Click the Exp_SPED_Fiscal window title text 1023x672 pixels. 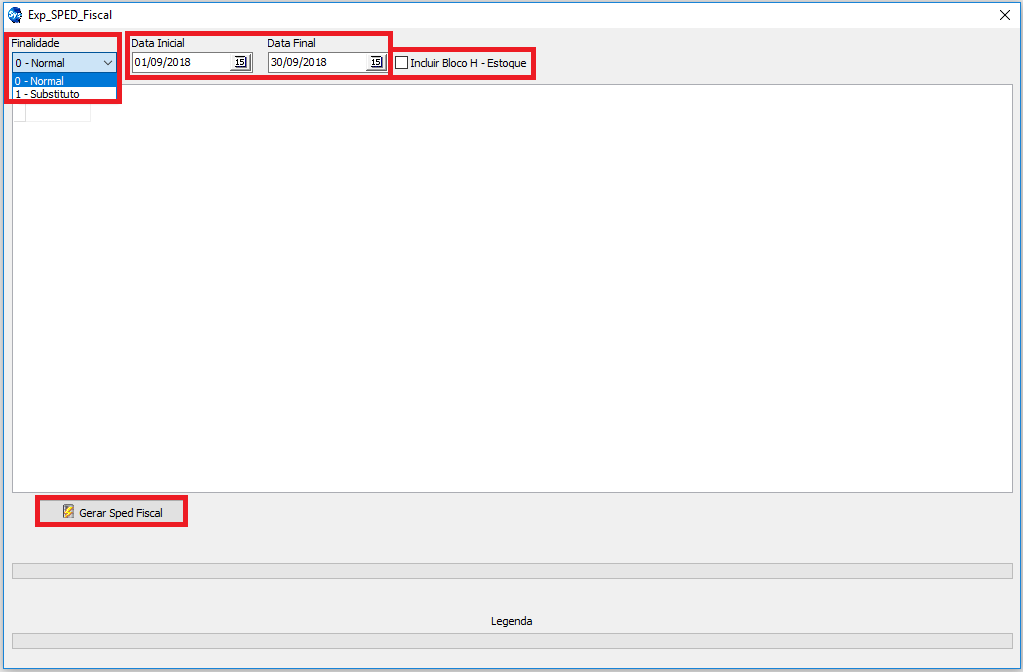[x=70, y=15]
